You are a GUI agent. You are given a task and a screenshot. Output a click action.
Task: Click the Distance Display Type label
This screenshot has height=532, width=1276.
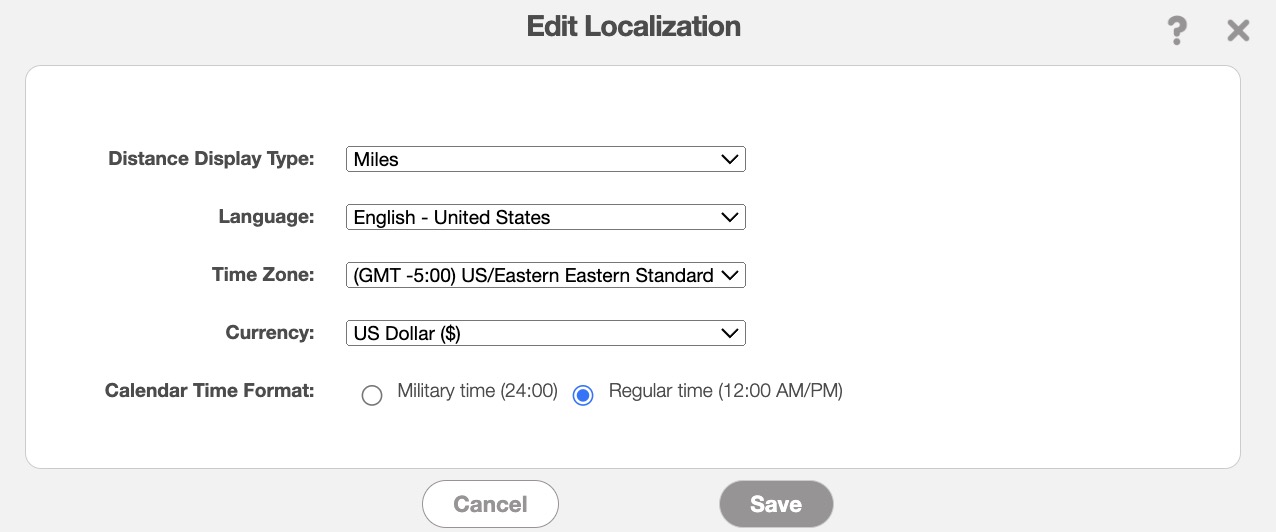click(x=211, y=159)
